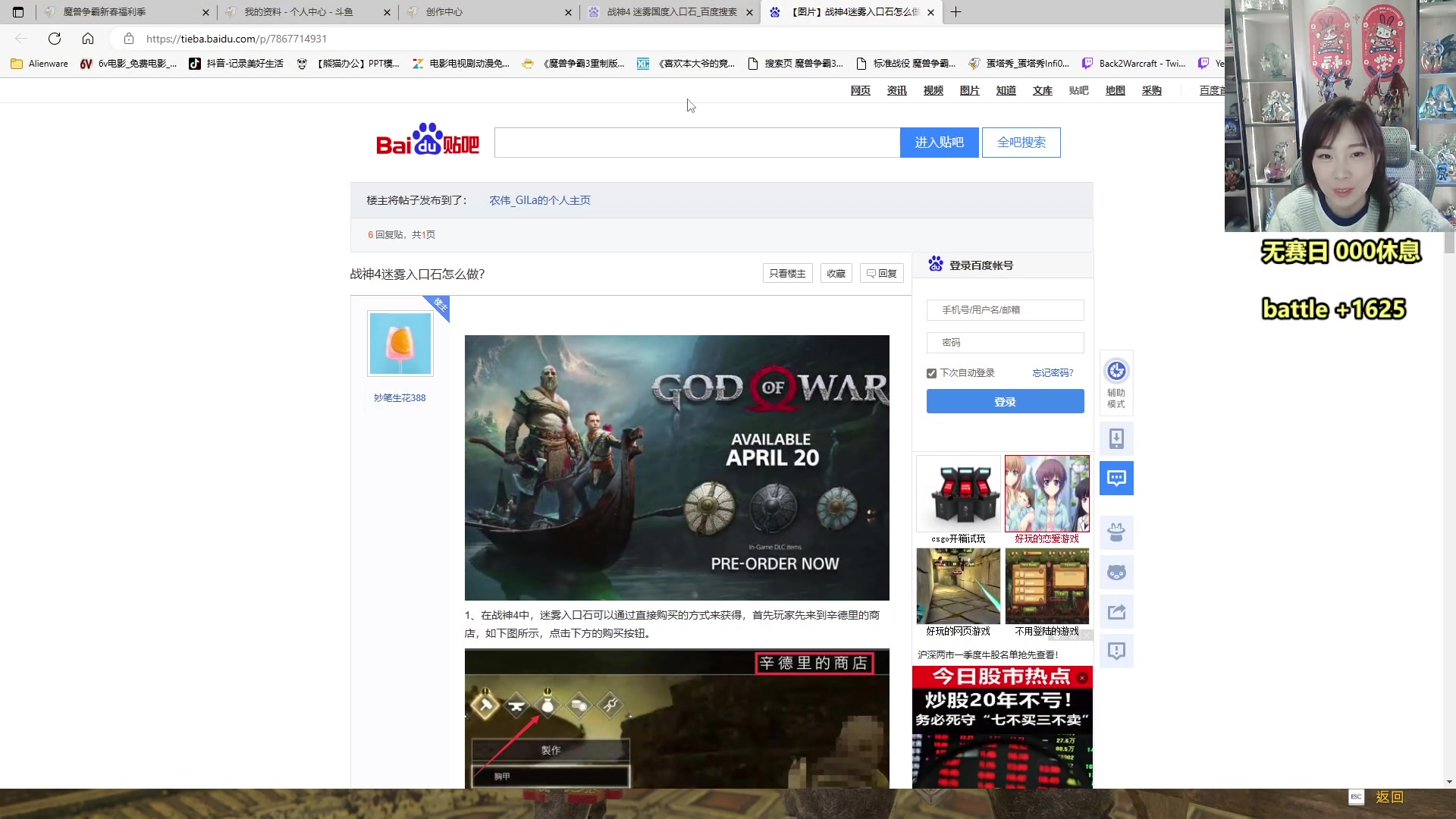Click the address bar URL
The width and height of the screenshot is (1456, 819).
[237, 39]
